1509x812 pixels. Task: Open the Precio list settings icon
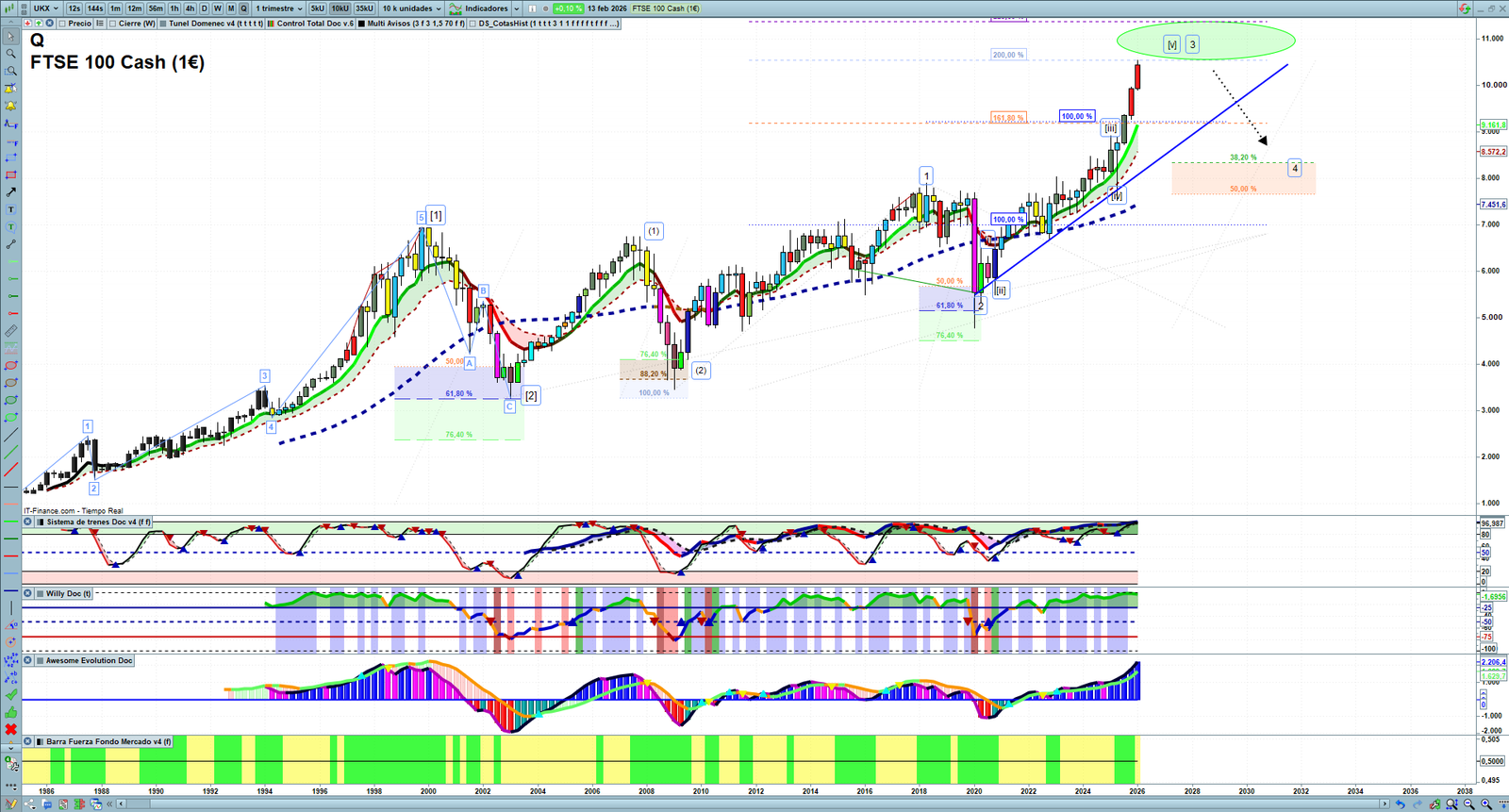[100, 24]
